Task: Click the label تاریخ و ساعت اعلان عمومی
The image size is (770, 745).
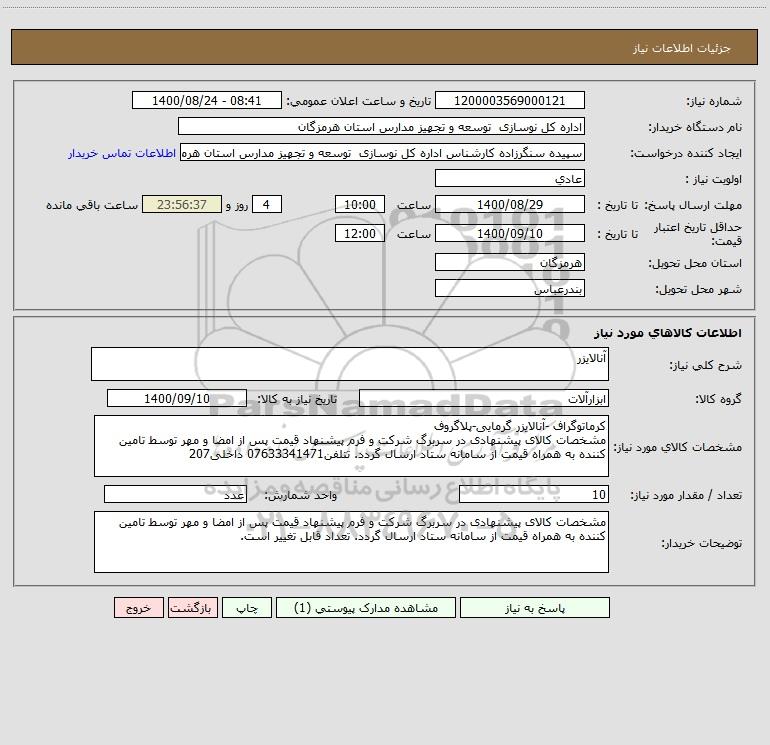Action: 359,101
